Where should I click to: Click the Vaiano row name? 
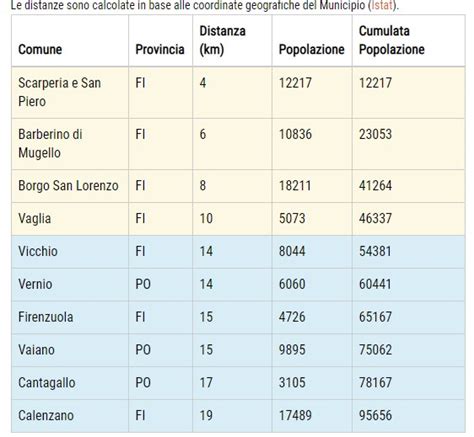(x=36, y=350)
